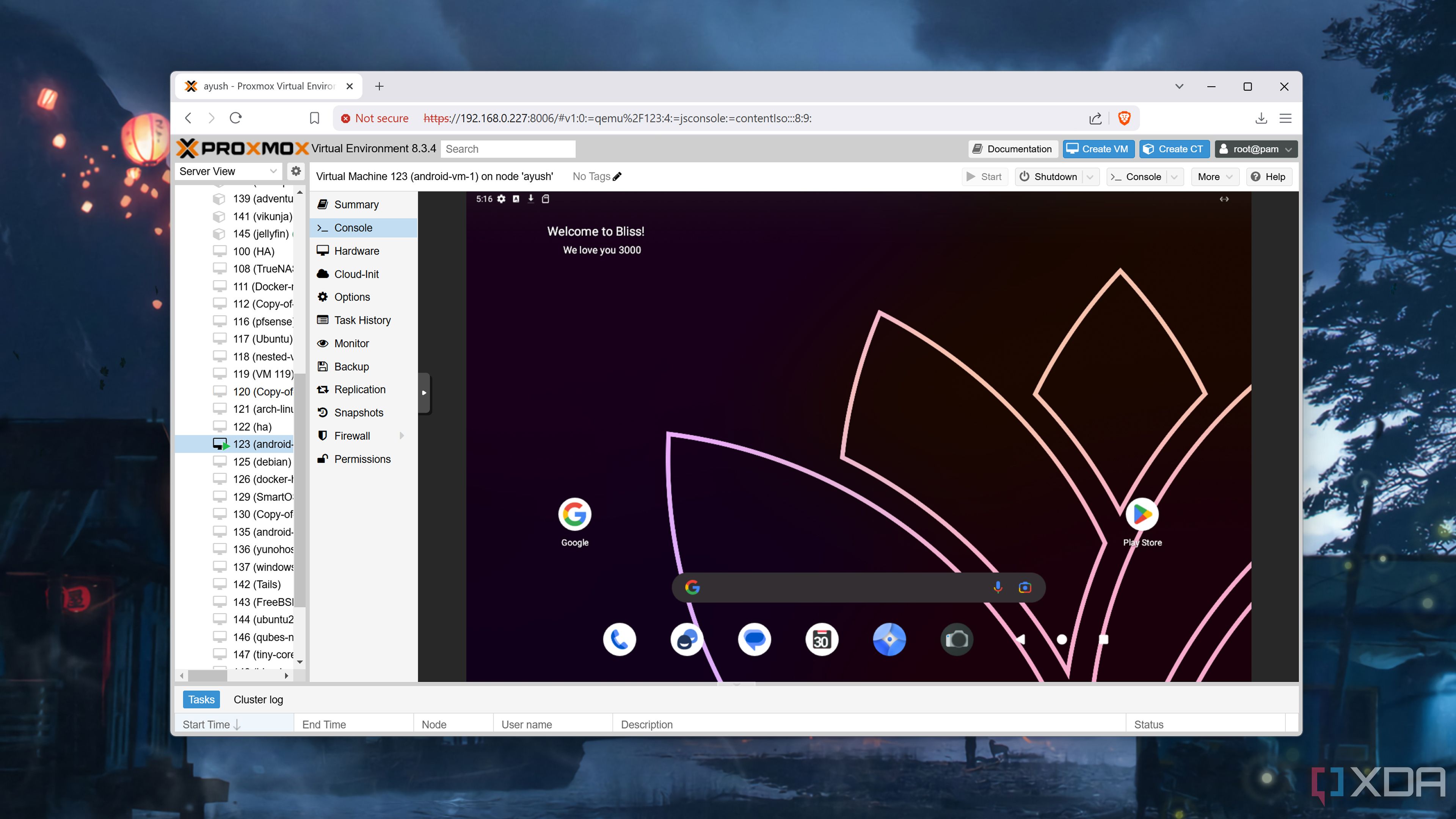This screenshot has height=819, width=1456.
Task: Click the console resize arrows icon
Action: [1224, 199]
